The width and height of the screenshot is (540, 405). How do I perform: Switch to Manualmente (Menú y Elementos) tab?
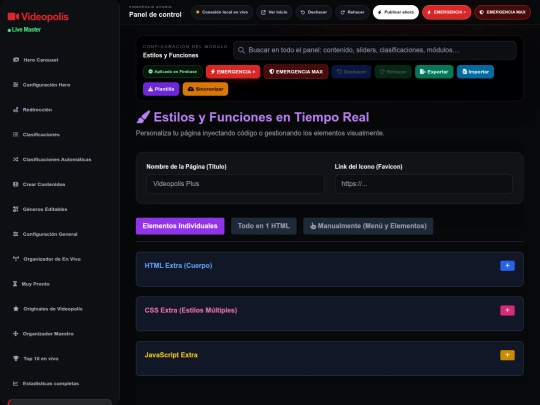pyautogui.click(x=368, y=226)
